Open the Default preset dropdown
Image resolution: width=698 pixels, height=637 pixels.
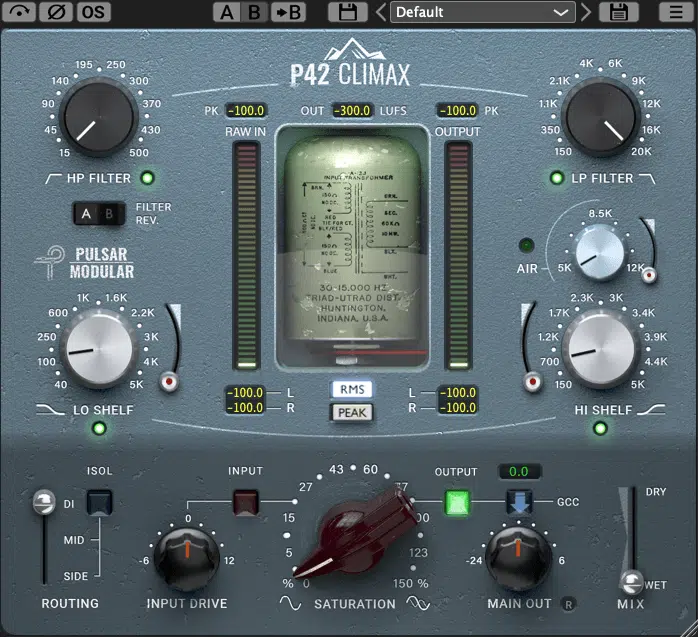click(x=482, y=12)
